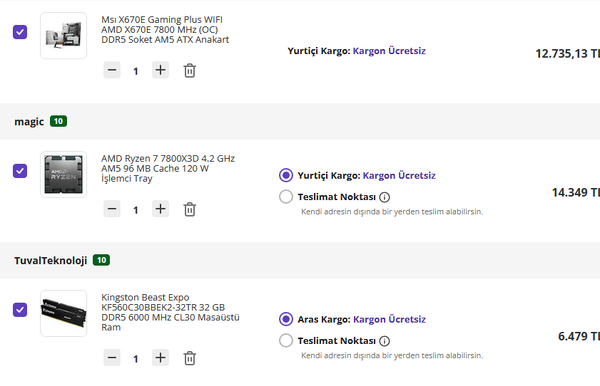Open Kingston Beast Expo product title

coord(170,312)
